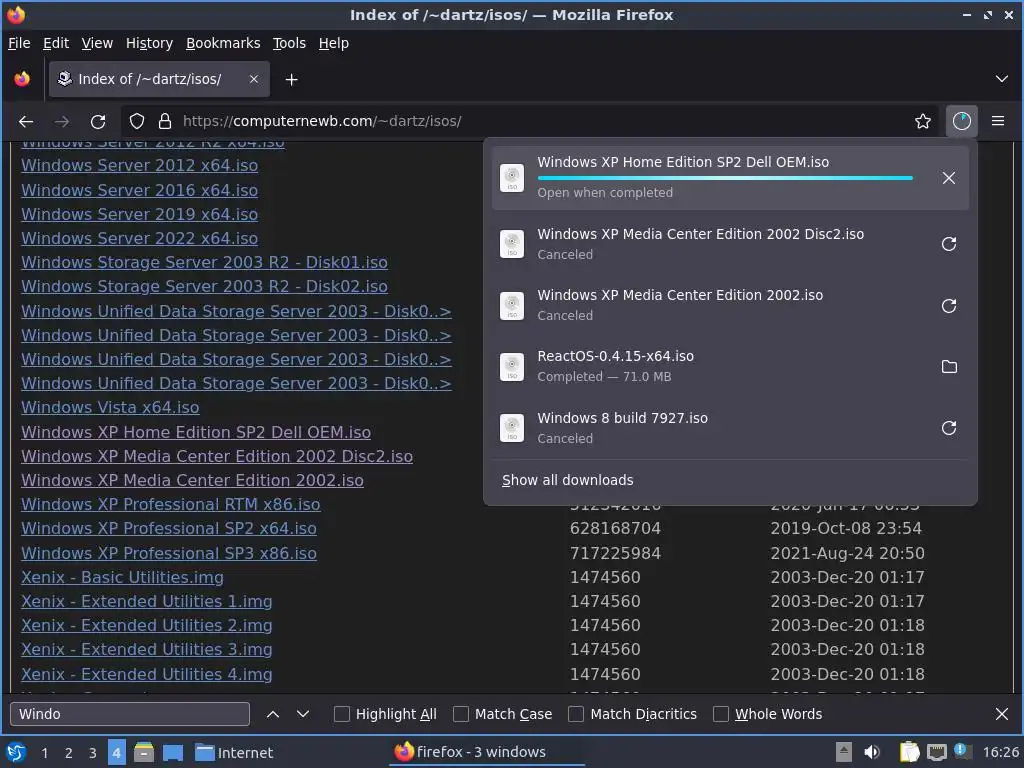Click the ReactOS download file icon
Image resolution: width=1024 pixels, height=768 pixels.
[512, 366]
